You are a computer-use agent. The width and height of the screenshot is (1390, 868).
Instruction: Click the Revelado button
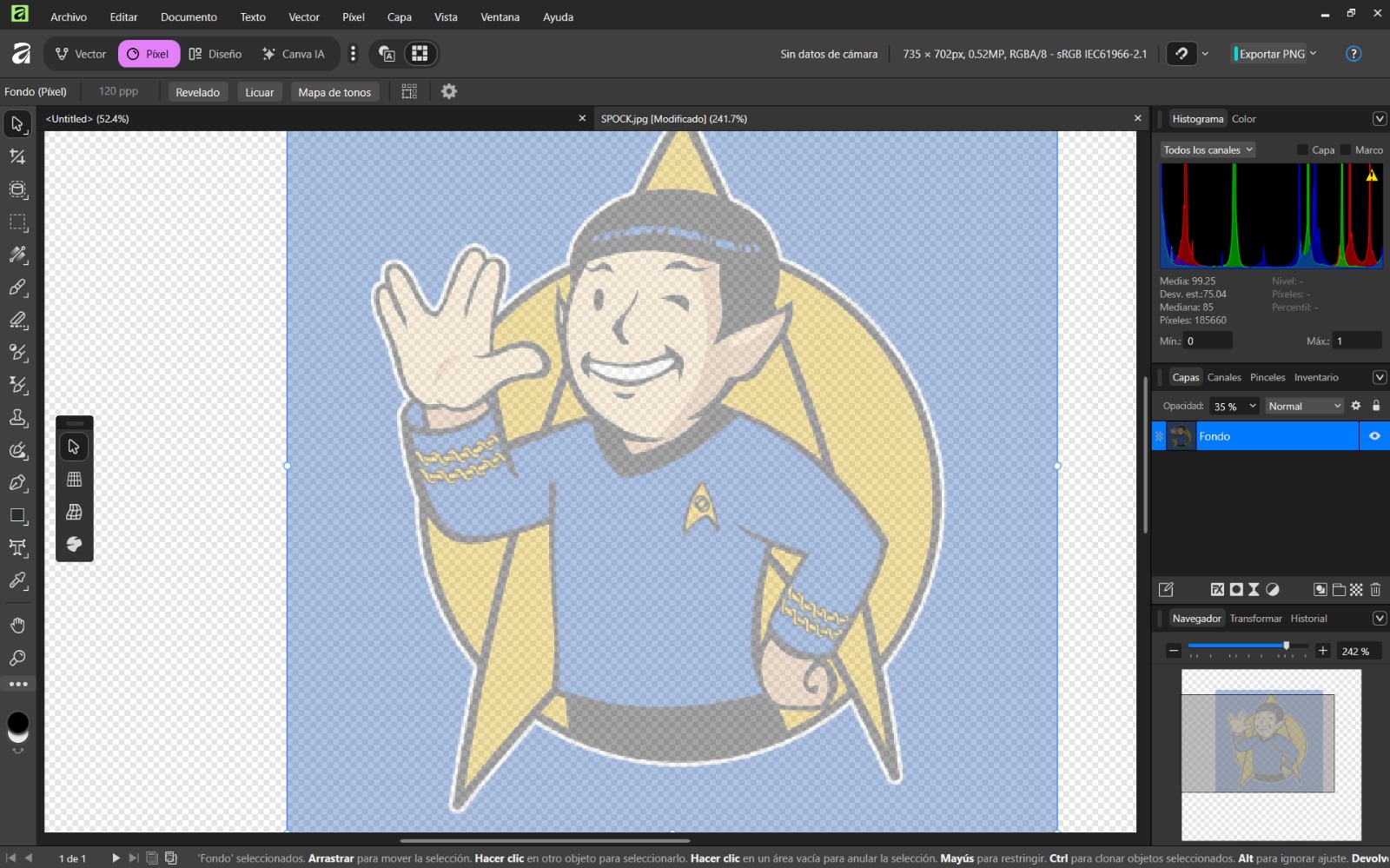tap(197, 91)
